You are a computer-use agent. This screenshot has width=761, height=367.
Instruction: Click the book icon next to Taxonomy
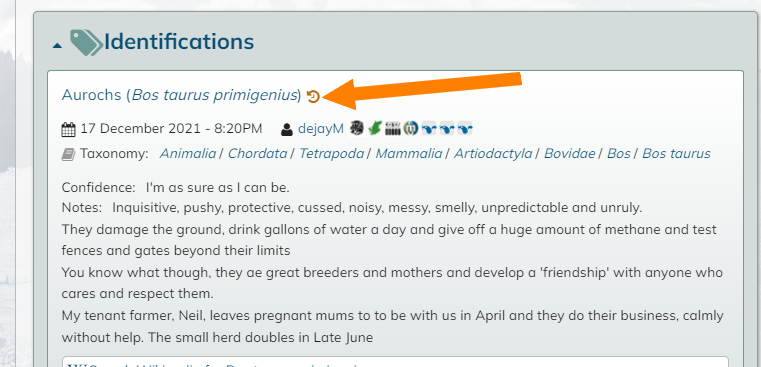(68, 154)
